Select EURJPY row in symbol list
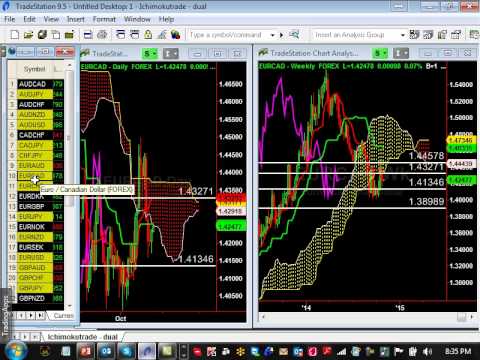Viewport: 480px width, 360px height. (35, 217)
